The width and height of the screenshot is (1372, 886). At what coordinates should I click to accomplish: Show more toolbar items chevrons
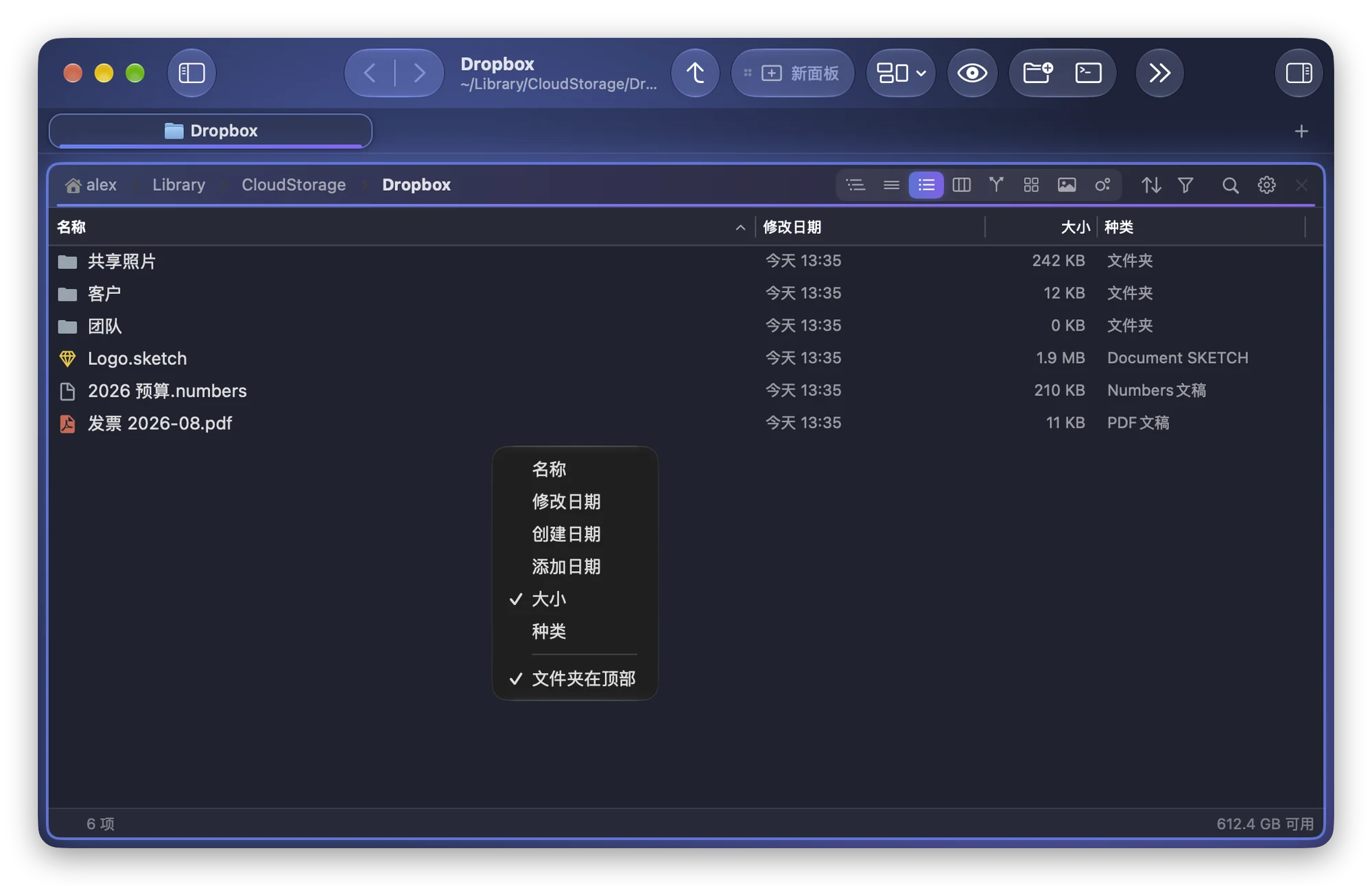pyautogui.click(x=1159, y=73)
